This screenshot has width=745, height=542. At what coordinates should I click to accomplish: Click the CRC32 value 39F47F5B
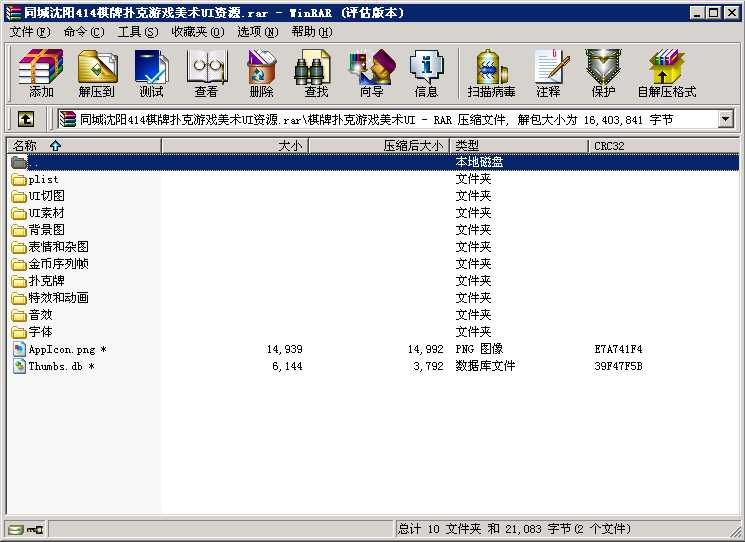coord(618,366)
